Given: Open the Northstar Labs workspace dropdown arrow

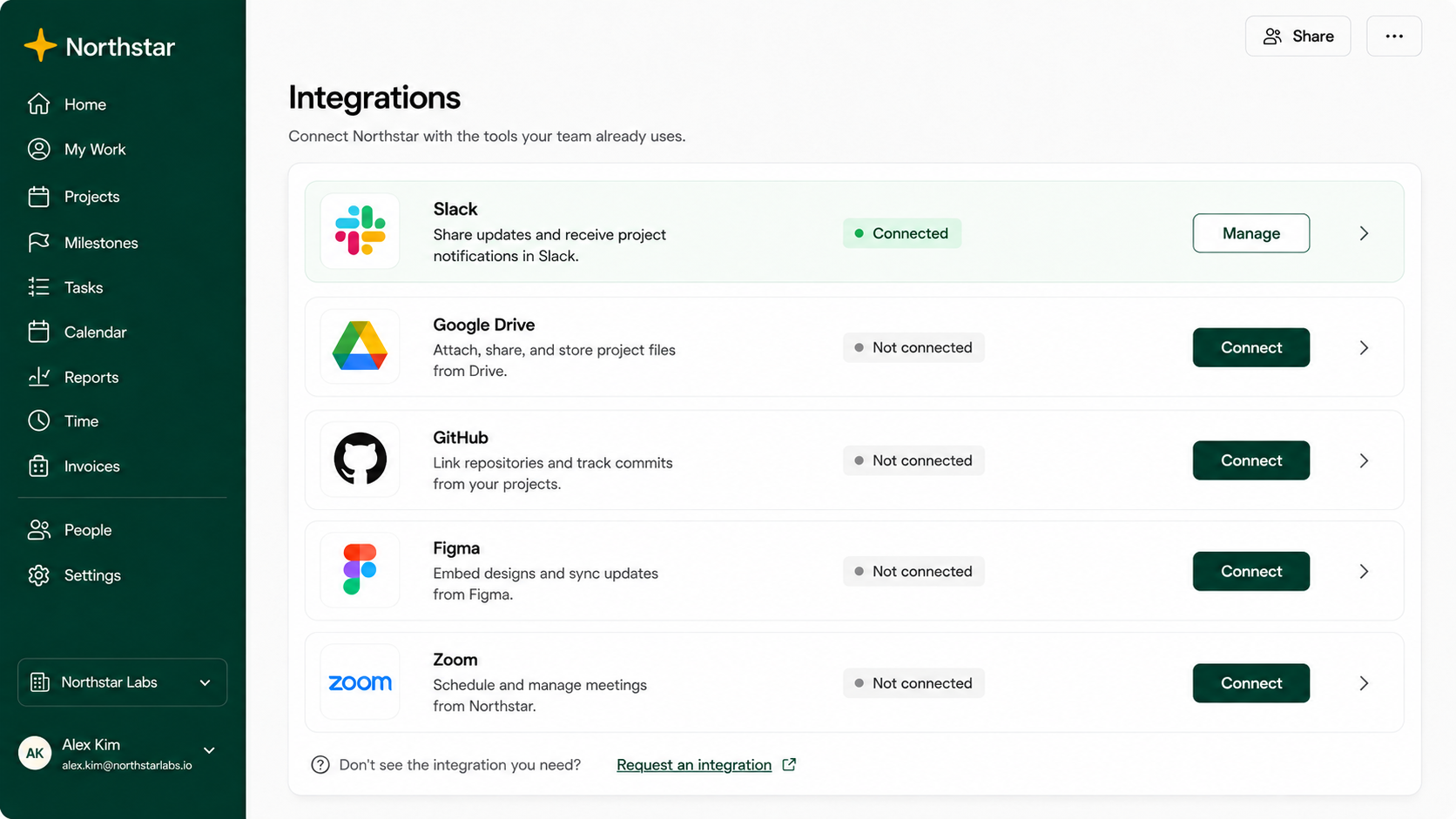Looking at the screenshot, I should point(206,682).
